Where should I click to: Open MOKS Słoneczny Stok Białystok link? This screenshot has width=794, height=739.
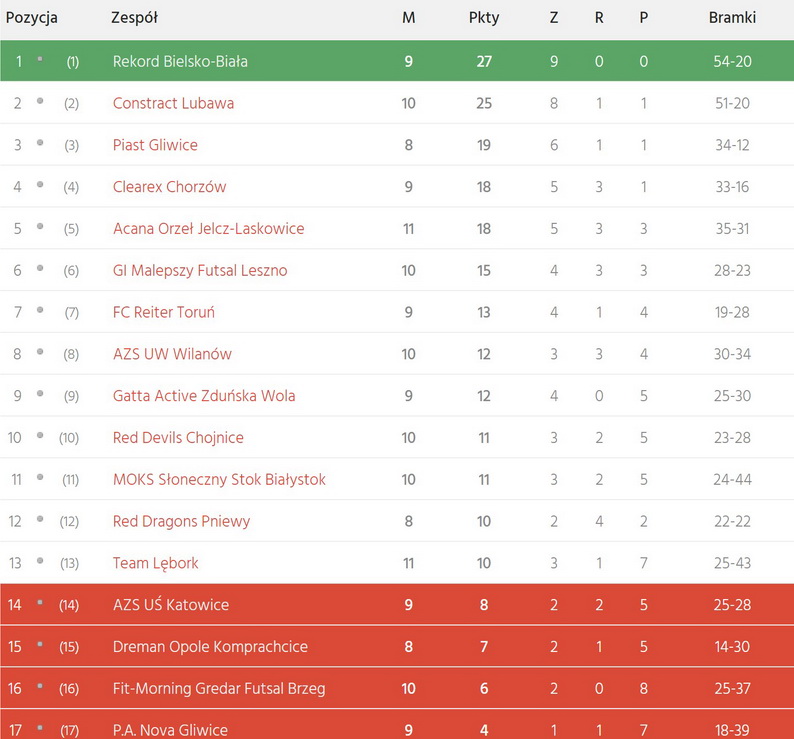tap(219, 480)
